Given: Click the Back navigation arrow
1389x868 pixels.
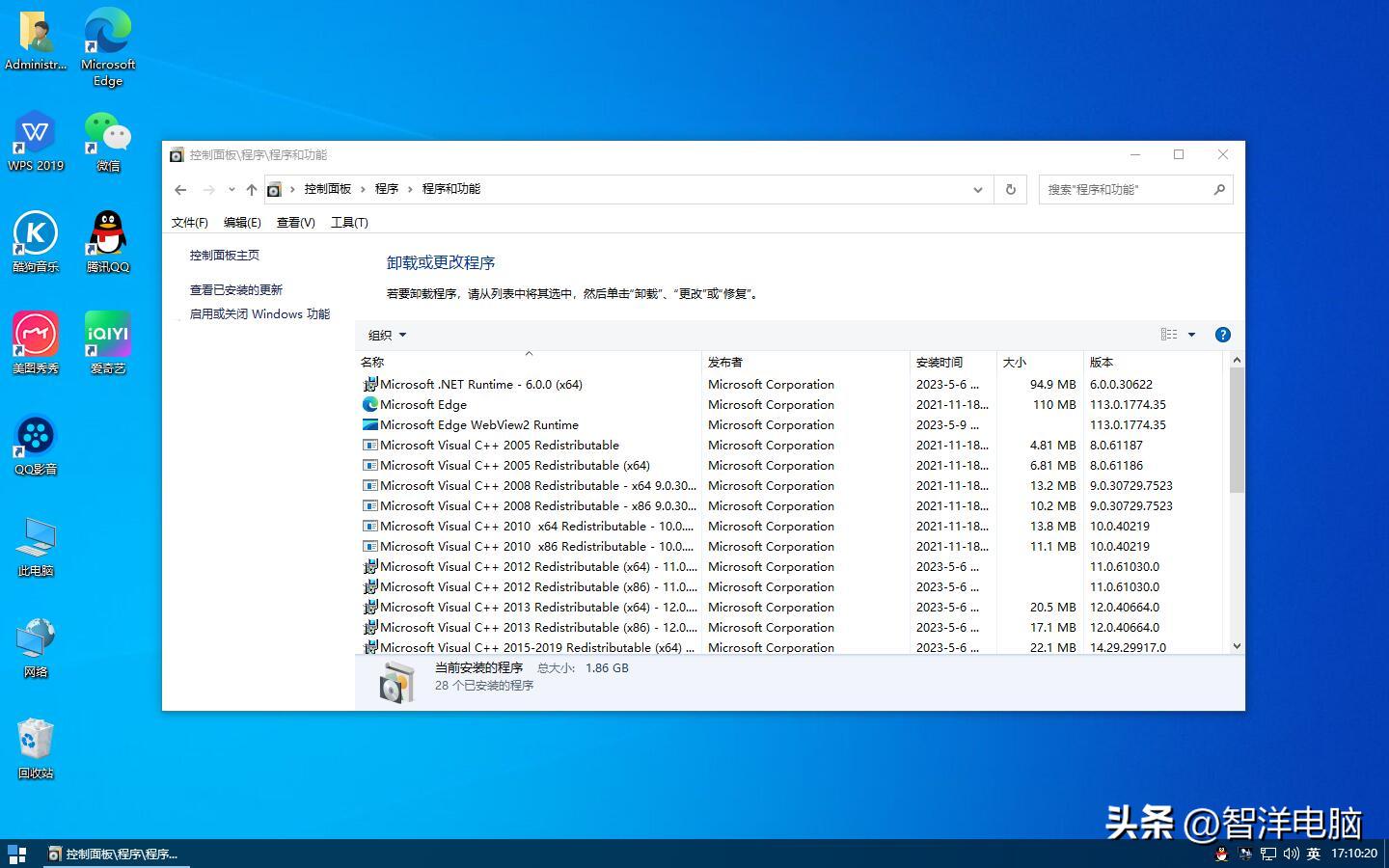Looking at the screenshot, I should 180,190.
